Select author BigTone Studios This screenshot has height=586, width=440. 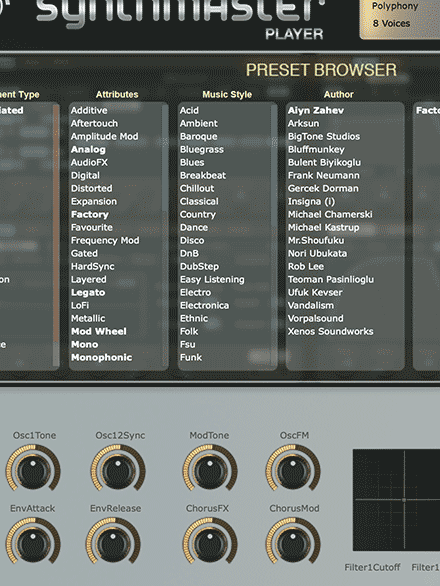pyautogui.click(x=324, y=136)
